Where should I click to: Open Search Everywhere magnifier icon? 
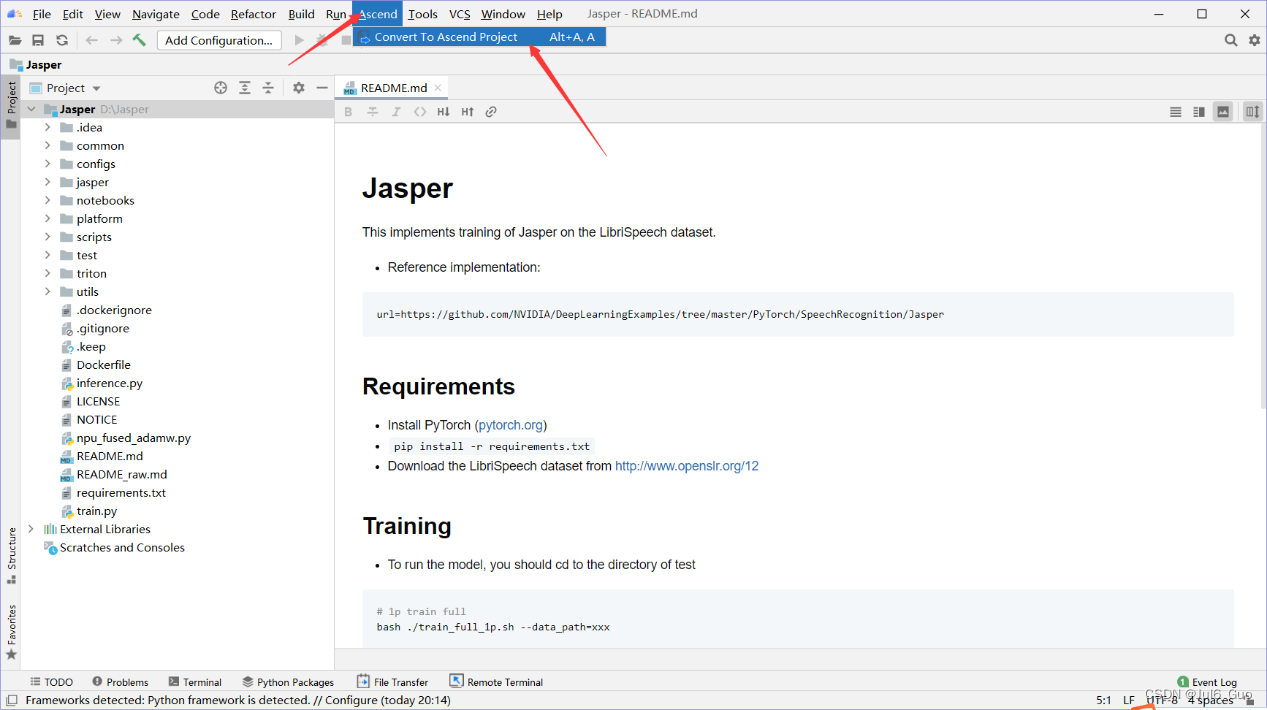(1231, 40)
